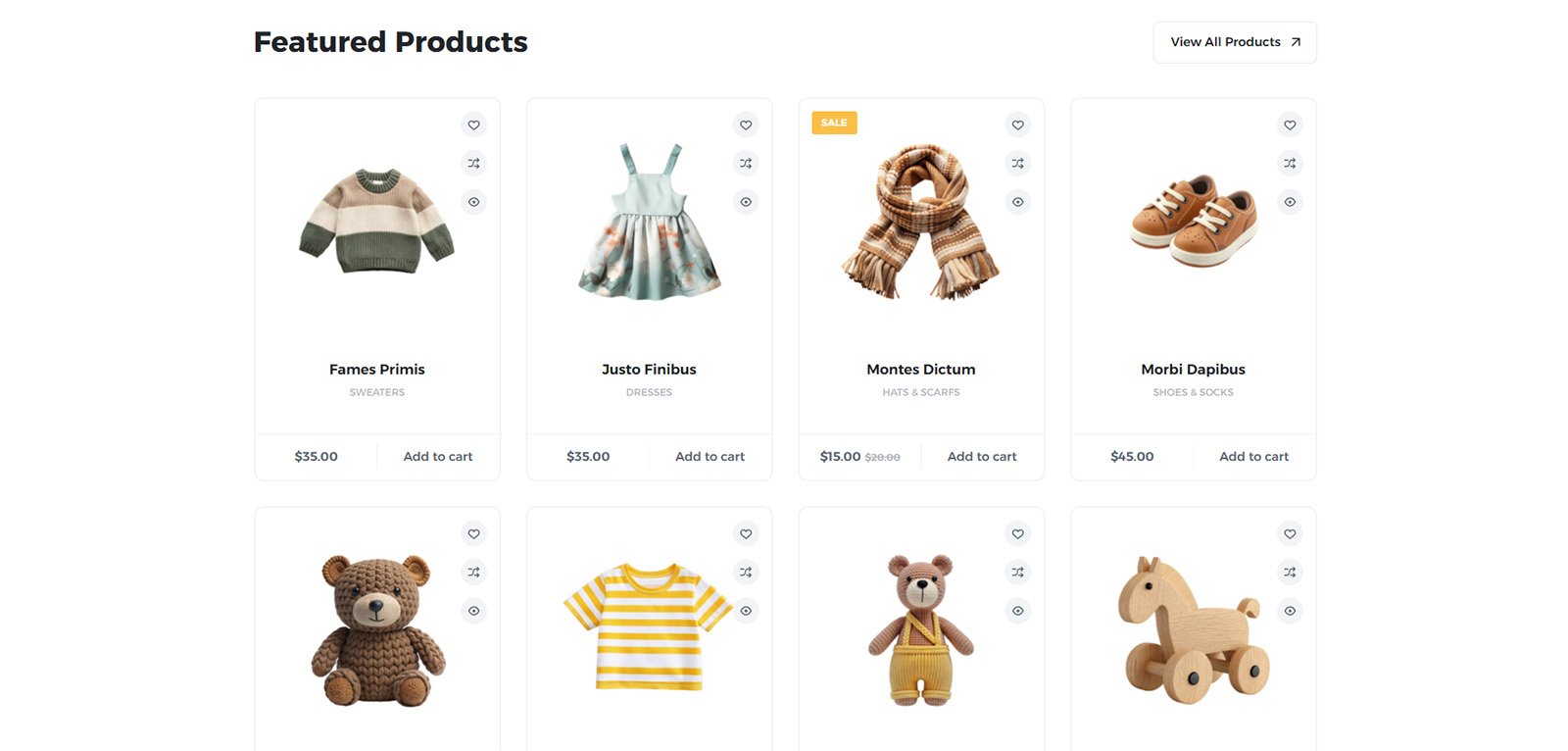Open the Justo Finibus product title
The width and height of the screenshot is (1568, 751).
(649, 370)
